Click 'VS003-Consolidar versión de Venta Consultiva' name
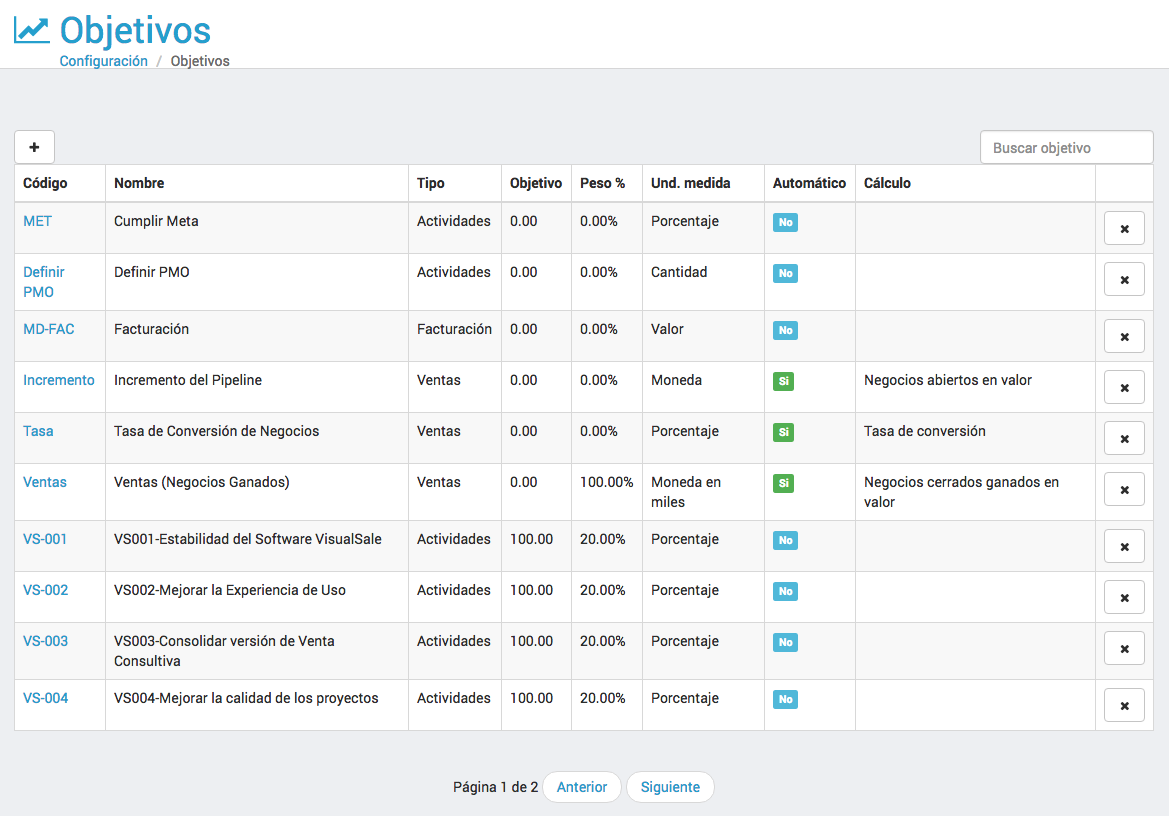 (224, 651)
